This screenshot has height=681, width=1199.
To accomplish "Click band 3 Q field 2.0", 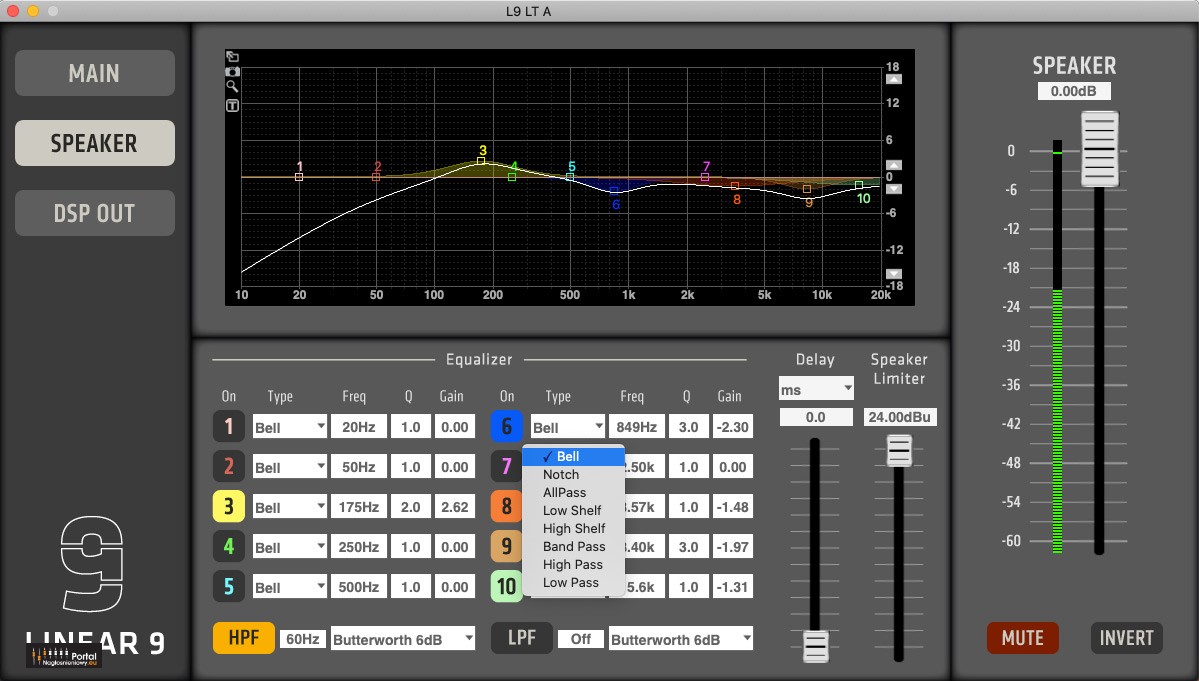I will point(411,507).
